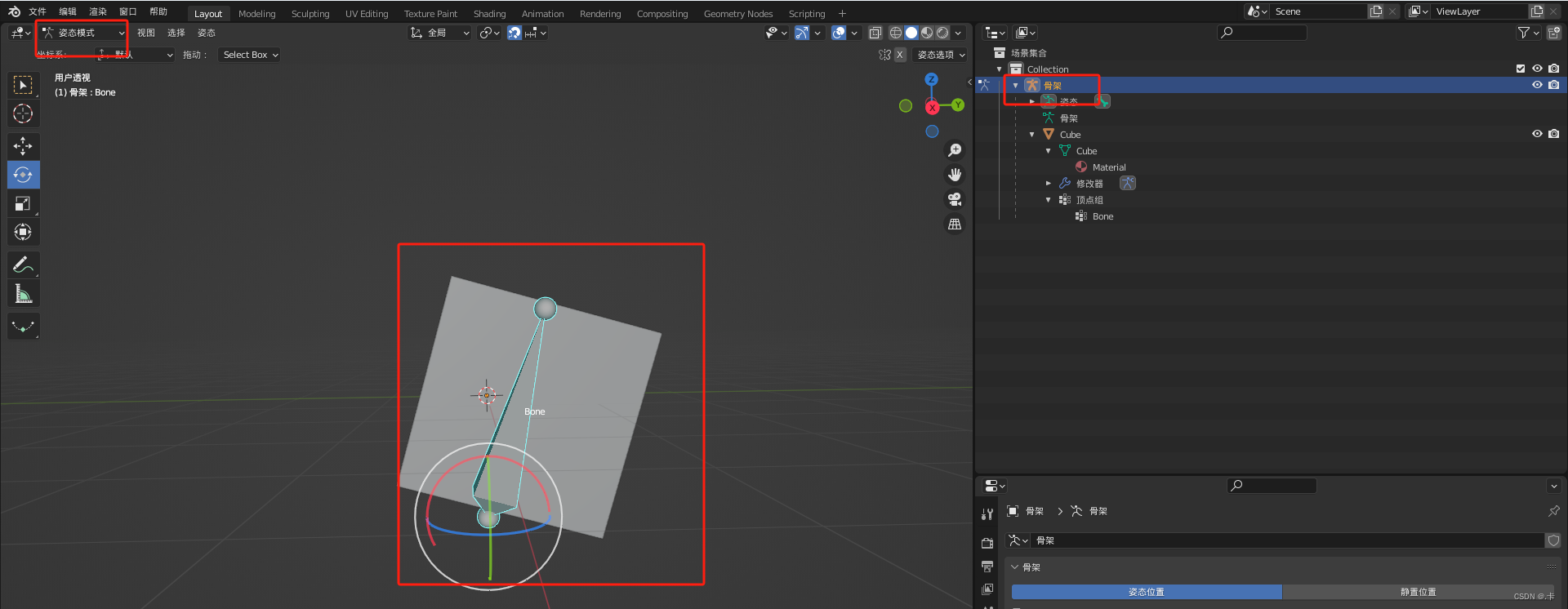Click the green Y axis gizmo
Screen dimensions: 1568x609
(958, 105)
